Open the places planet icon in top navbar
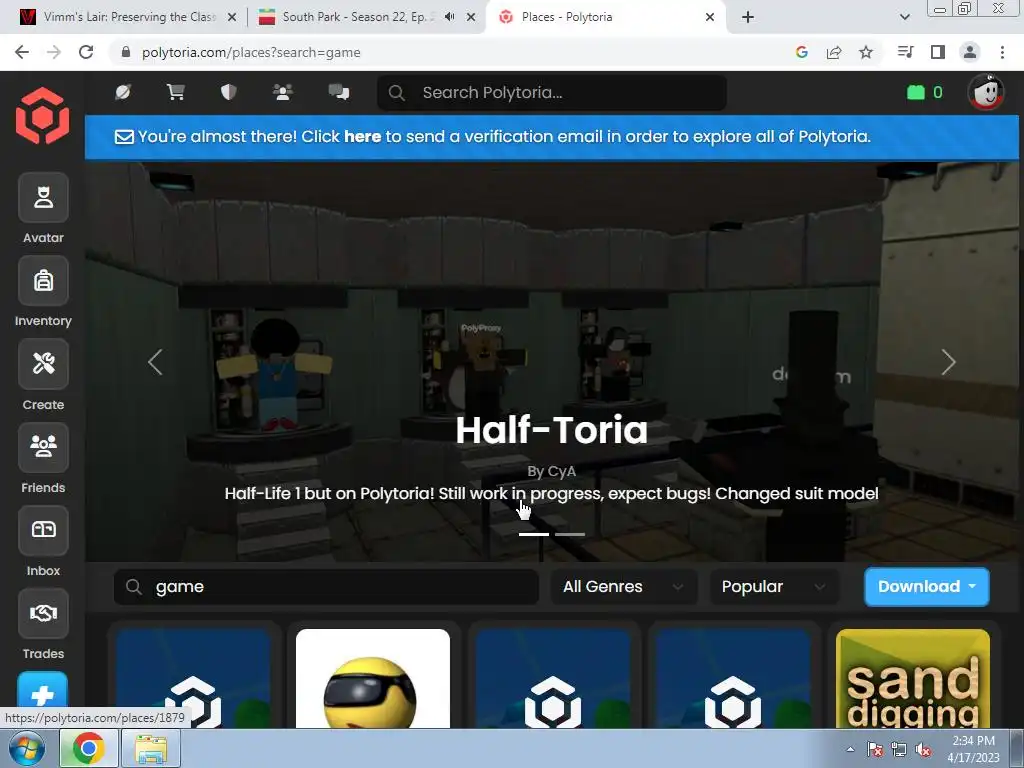This screenshot has height=768, width=1024. click(x=123, y=92)
